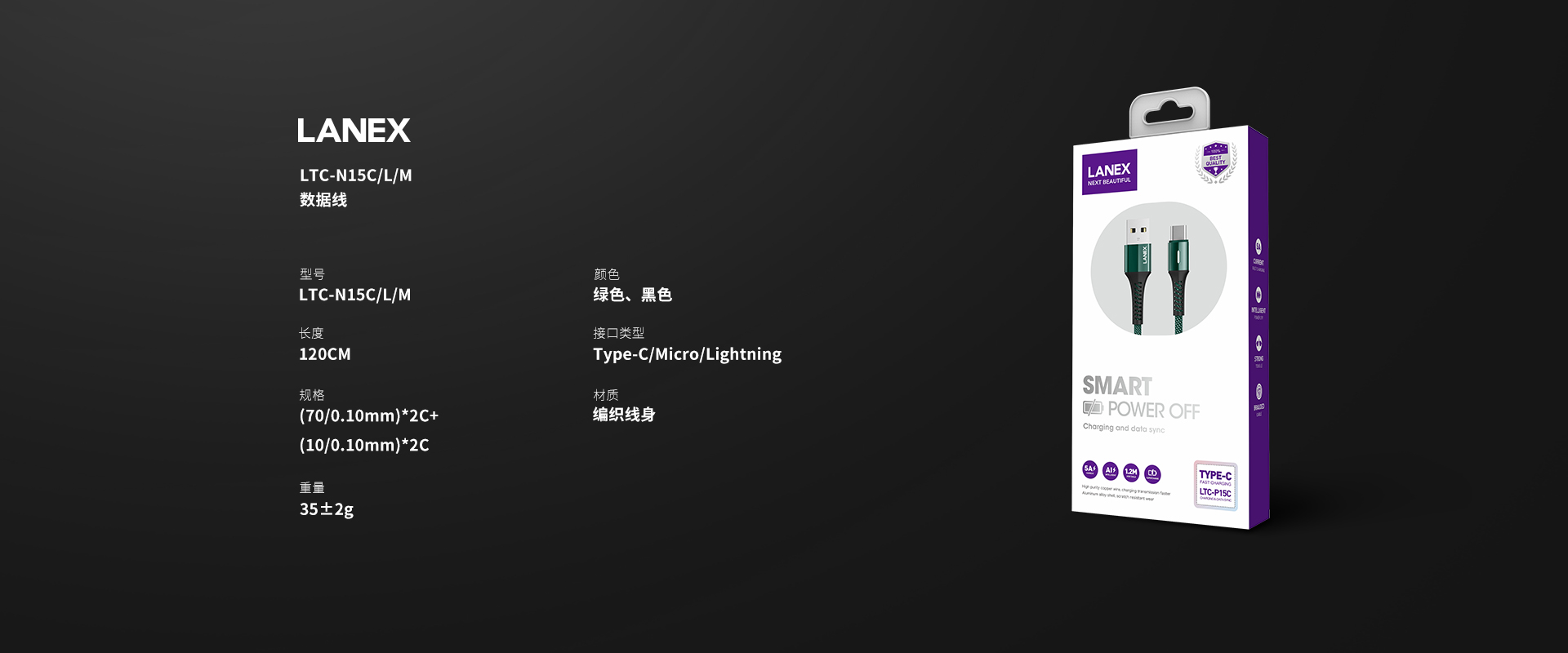The image size is (1568, 653).
Task: Click the model value under 型号
Action: [354, 295]
